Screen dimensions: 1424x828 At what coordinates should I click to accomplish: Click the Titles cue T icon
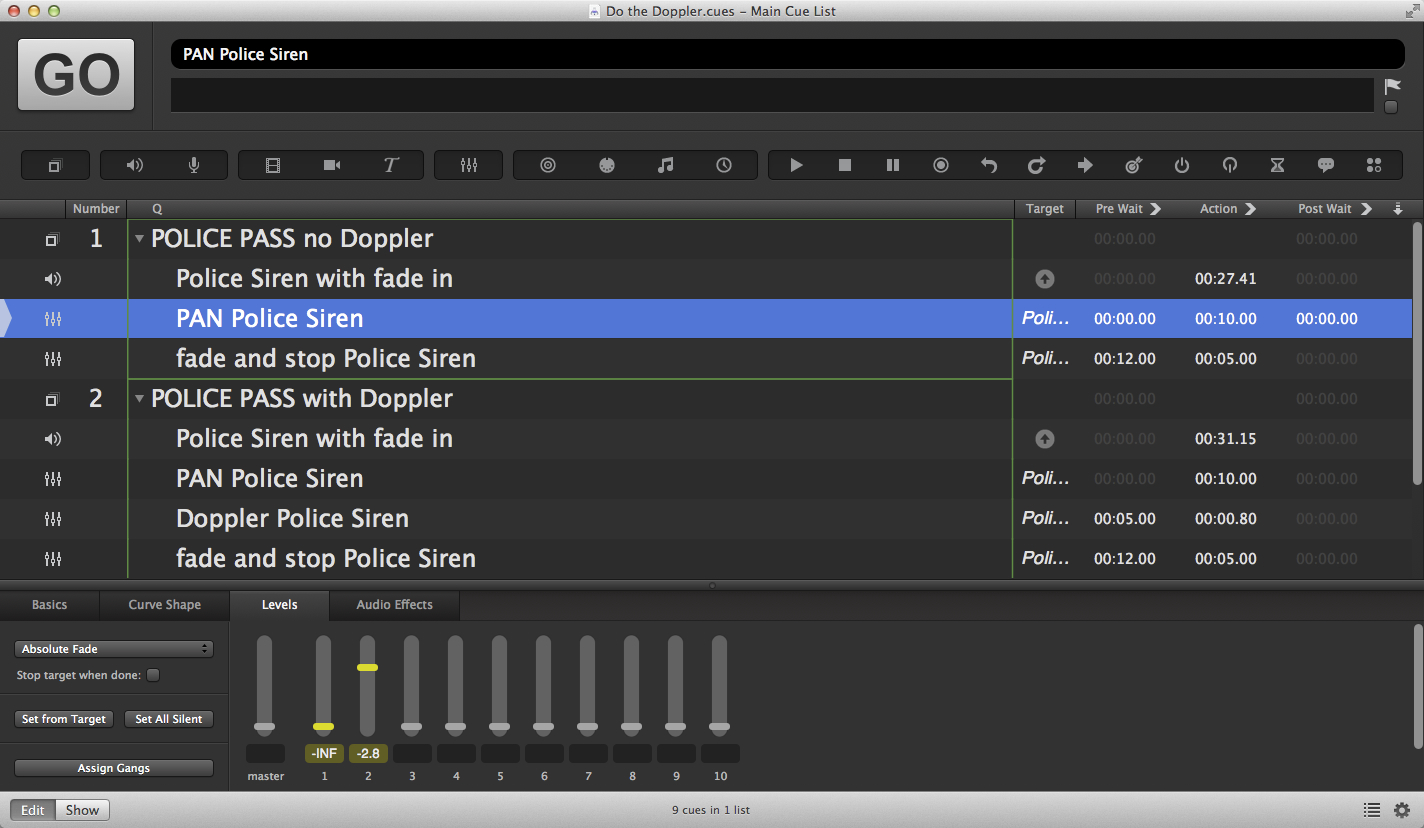(x=391, y=165)
